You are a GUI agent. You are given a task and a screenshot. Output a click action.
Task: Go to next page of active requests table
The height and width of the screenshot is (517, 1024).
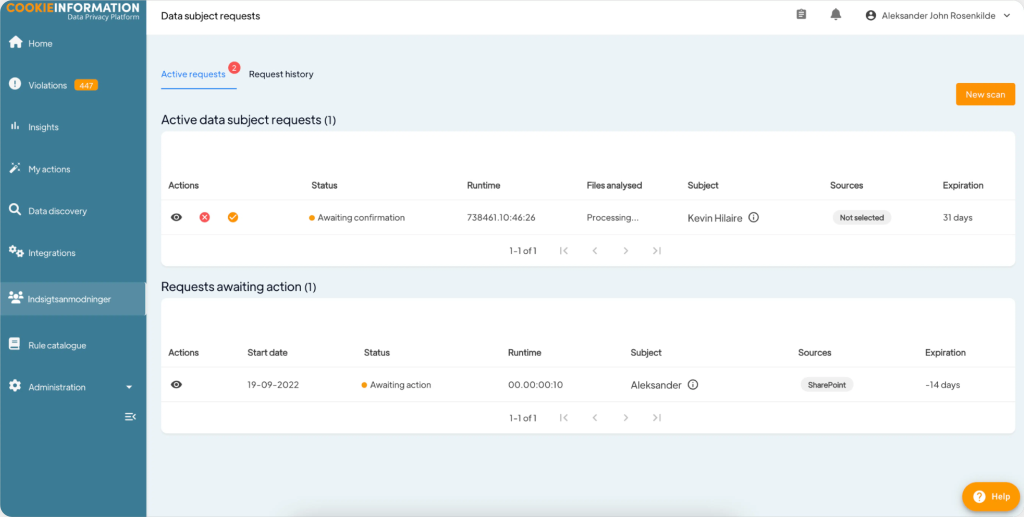(626, 251)
